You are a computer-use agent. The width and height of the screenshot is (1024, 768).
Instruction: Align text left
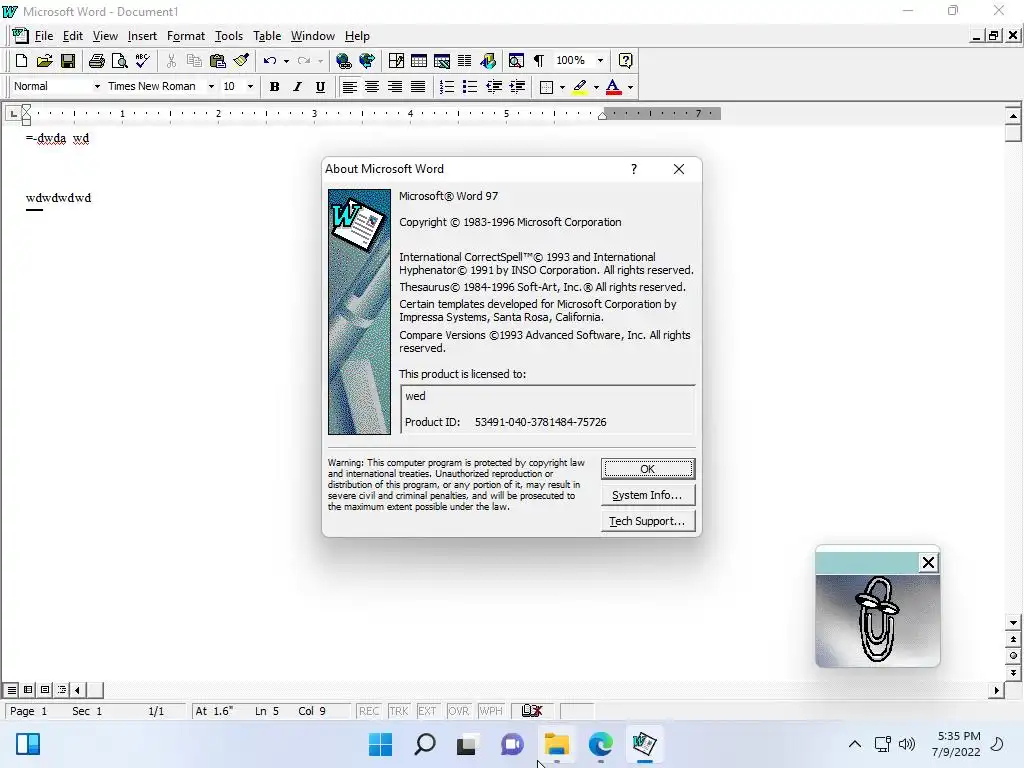point(349,87)
